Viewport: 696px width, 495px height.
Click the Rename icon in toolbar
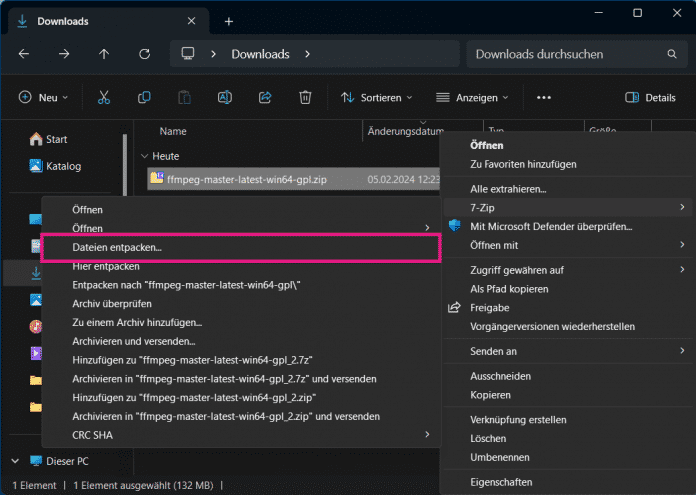pyautogui.click(x=225, y=98)
